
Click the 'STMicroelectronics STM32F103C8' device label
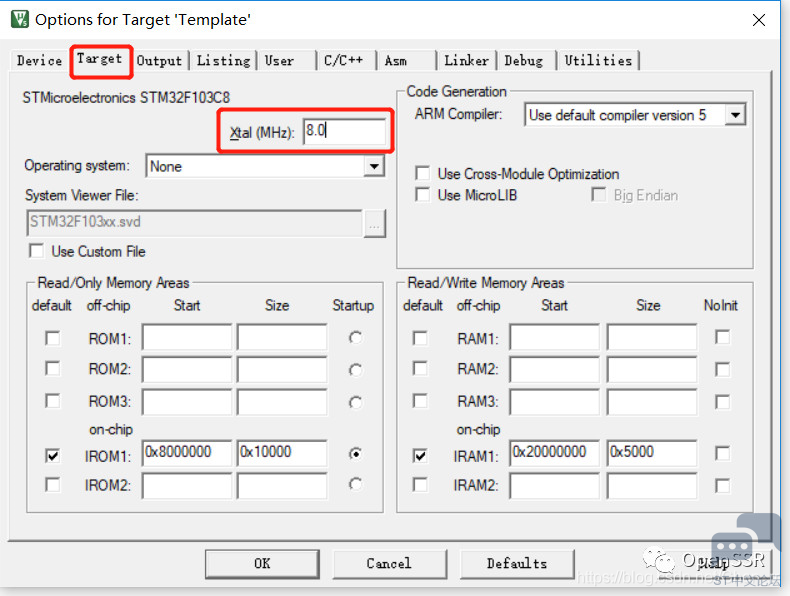click(126, 97)
